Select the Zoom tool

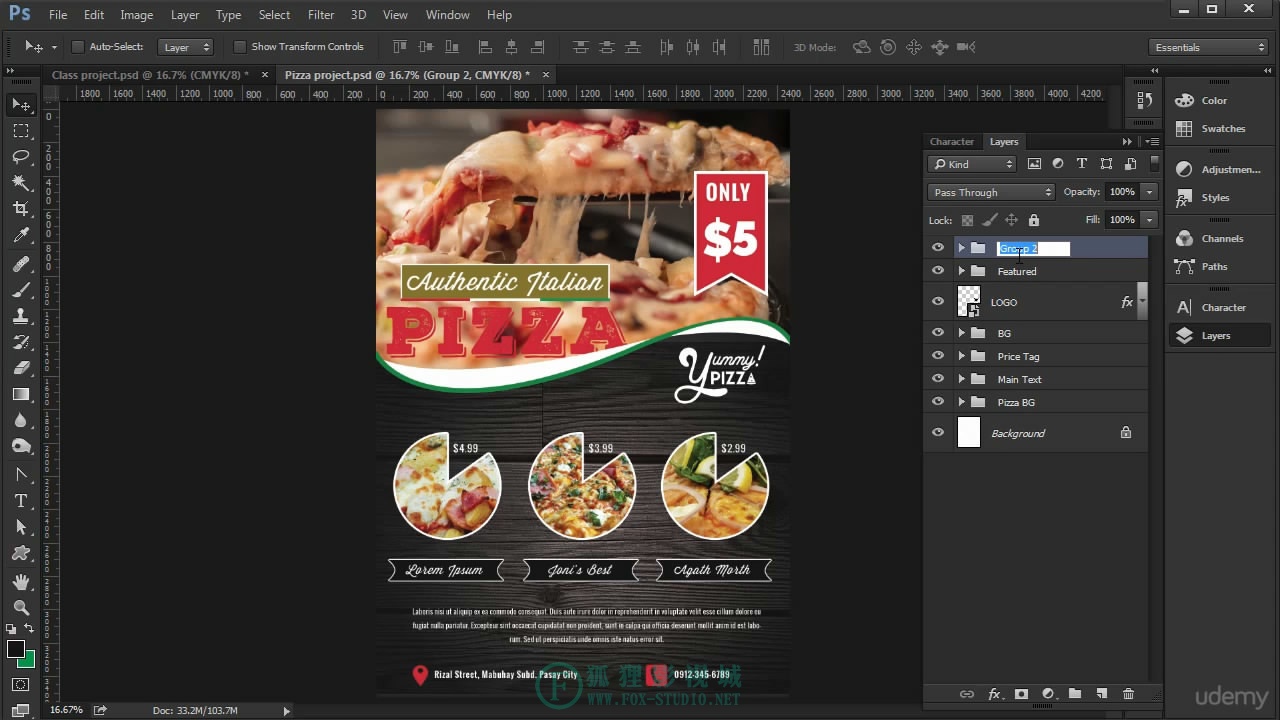coord(21,607)
